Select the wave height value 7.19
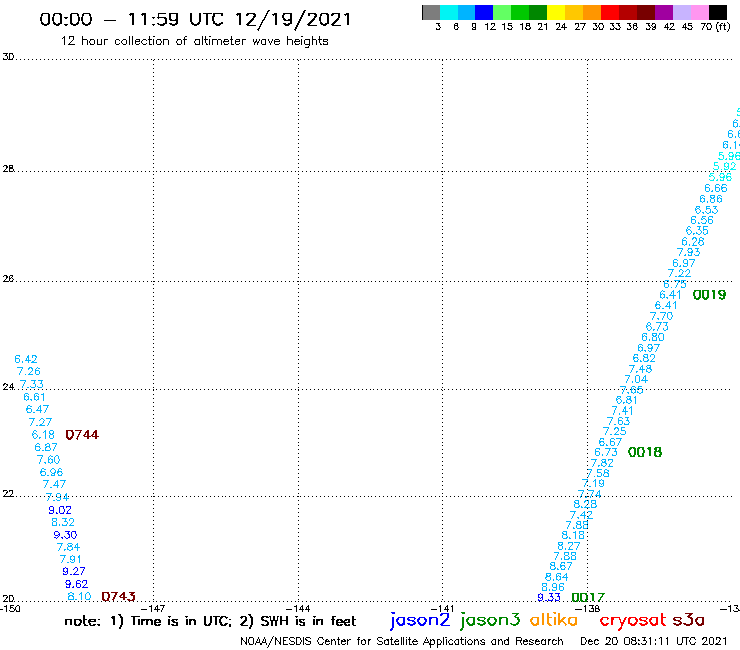The width and height of the screenshot is (740, 650). [593, 483]
